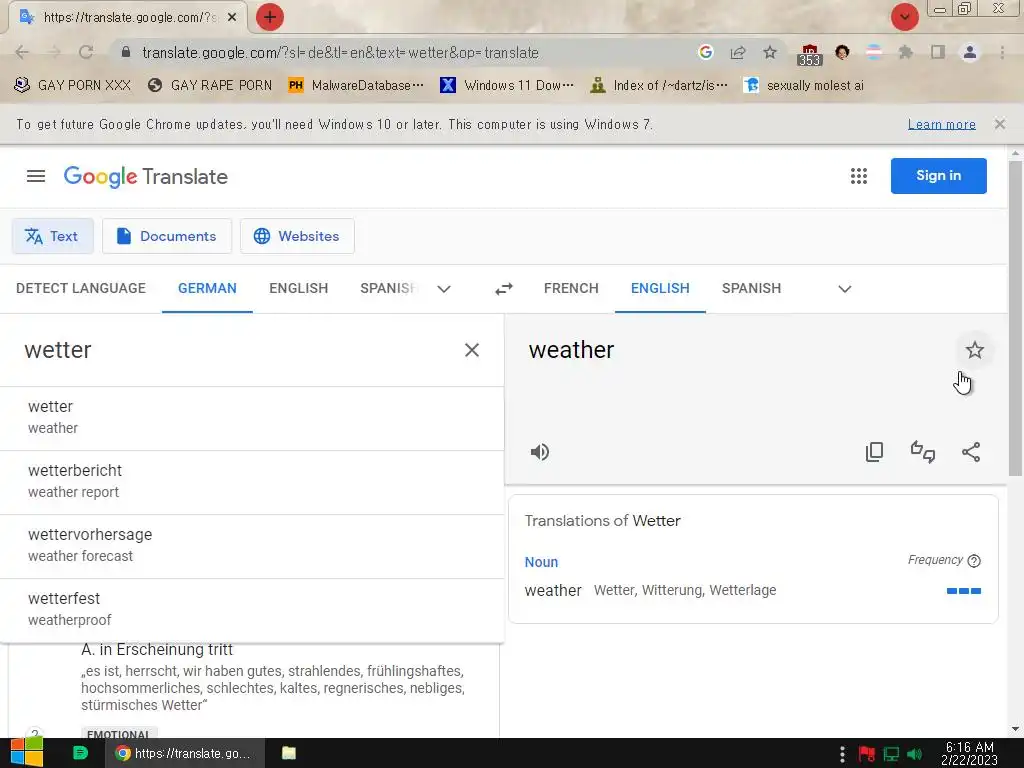1024x768 pixels.
Task: Switch to Text translation mode
Action: (52, 236)
